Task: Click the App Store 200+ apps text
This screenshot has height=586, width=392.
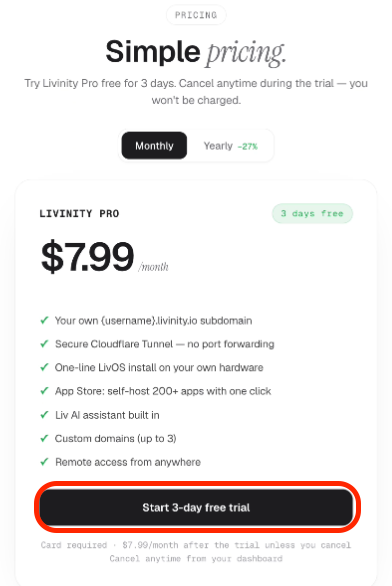Action: [x=163, y=391]
